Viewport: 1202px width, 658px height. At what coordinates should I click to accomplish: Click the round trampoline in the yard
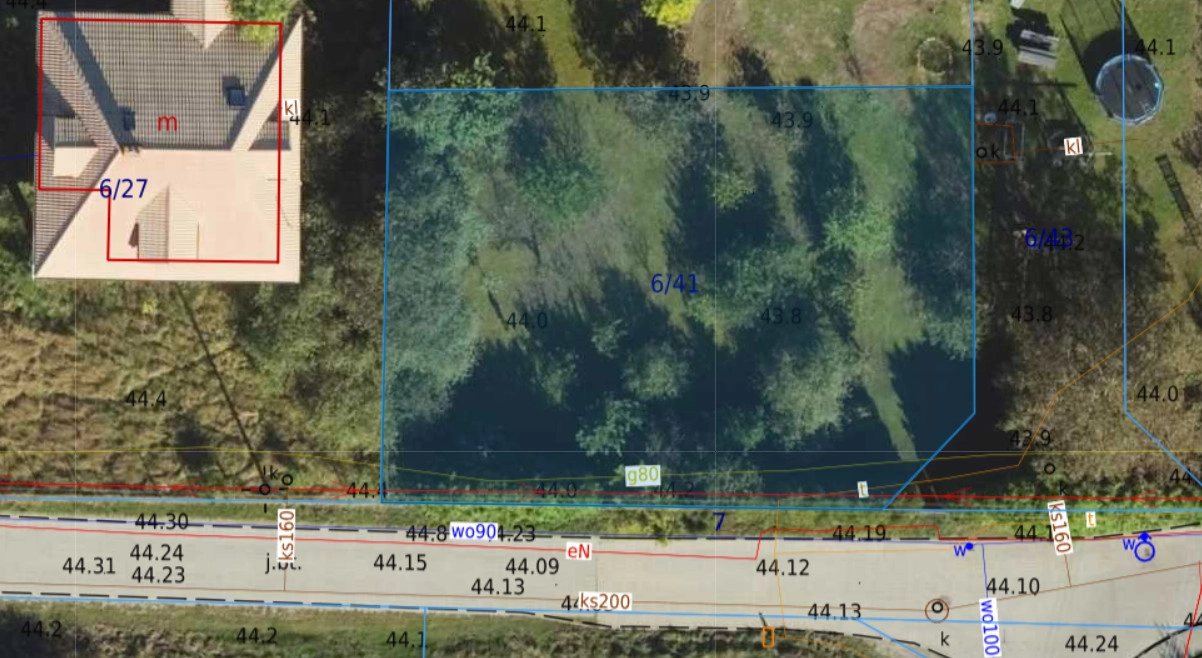tap(1129, 89)
